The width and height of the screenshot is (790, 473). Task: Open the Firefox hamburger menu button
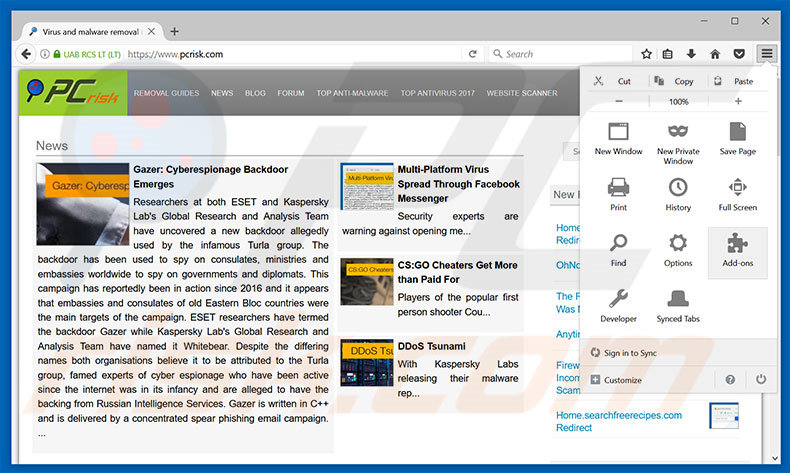pos(766,53)
